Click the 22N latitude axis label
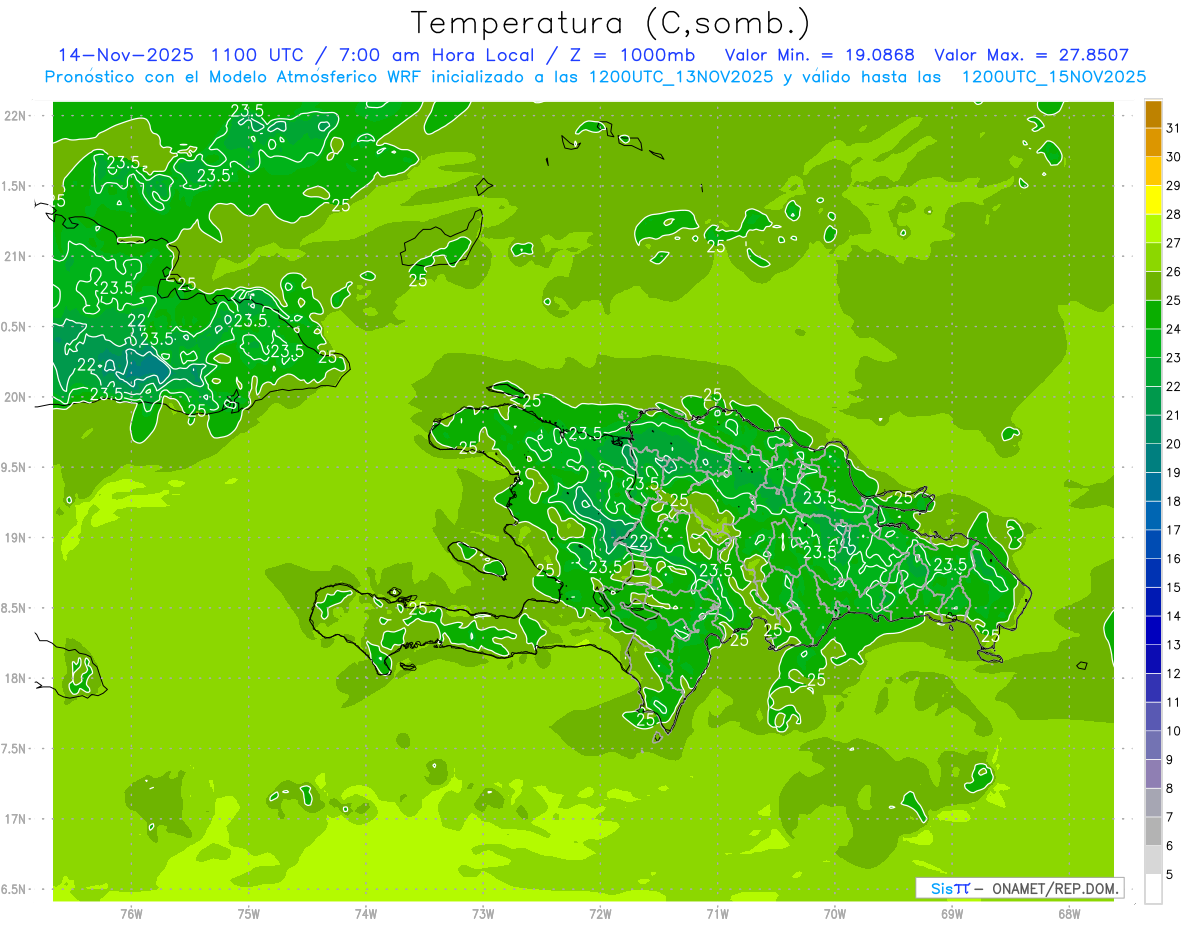 (15, 116)
